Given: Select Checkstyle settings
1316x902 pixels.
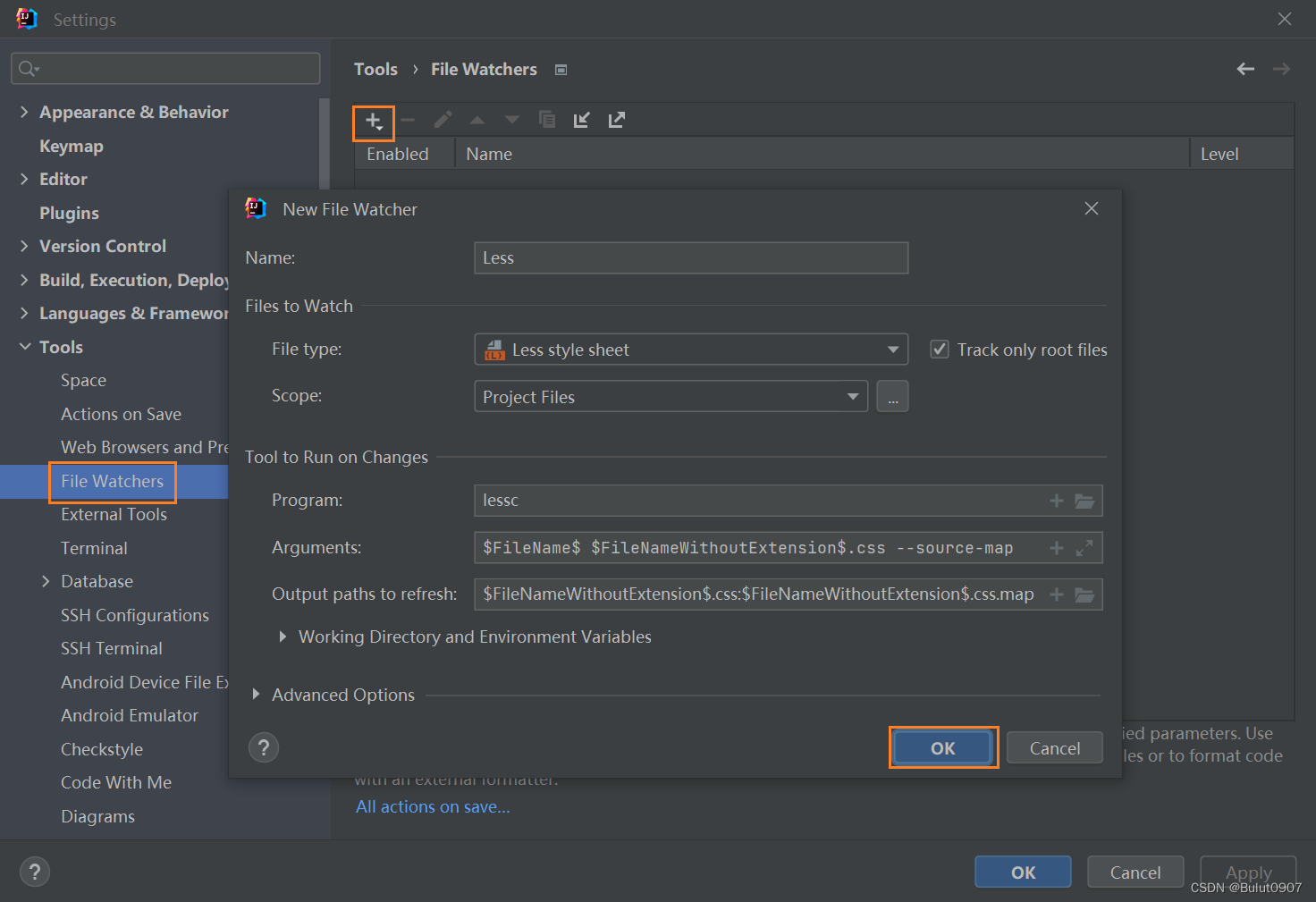Looking at the screenshot, I should coord(102,749).
